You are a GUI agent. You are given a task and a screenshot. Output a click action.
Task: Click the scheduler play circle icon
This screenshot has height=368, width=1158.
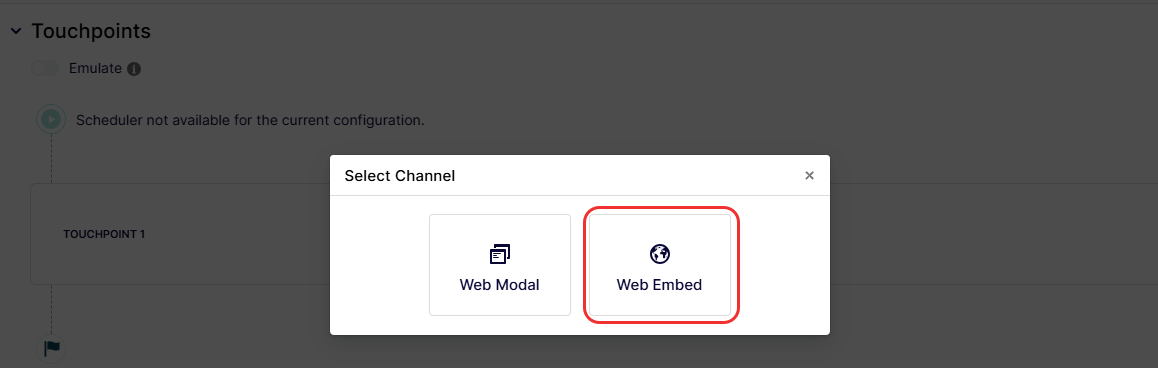click(x=51, y=118)
